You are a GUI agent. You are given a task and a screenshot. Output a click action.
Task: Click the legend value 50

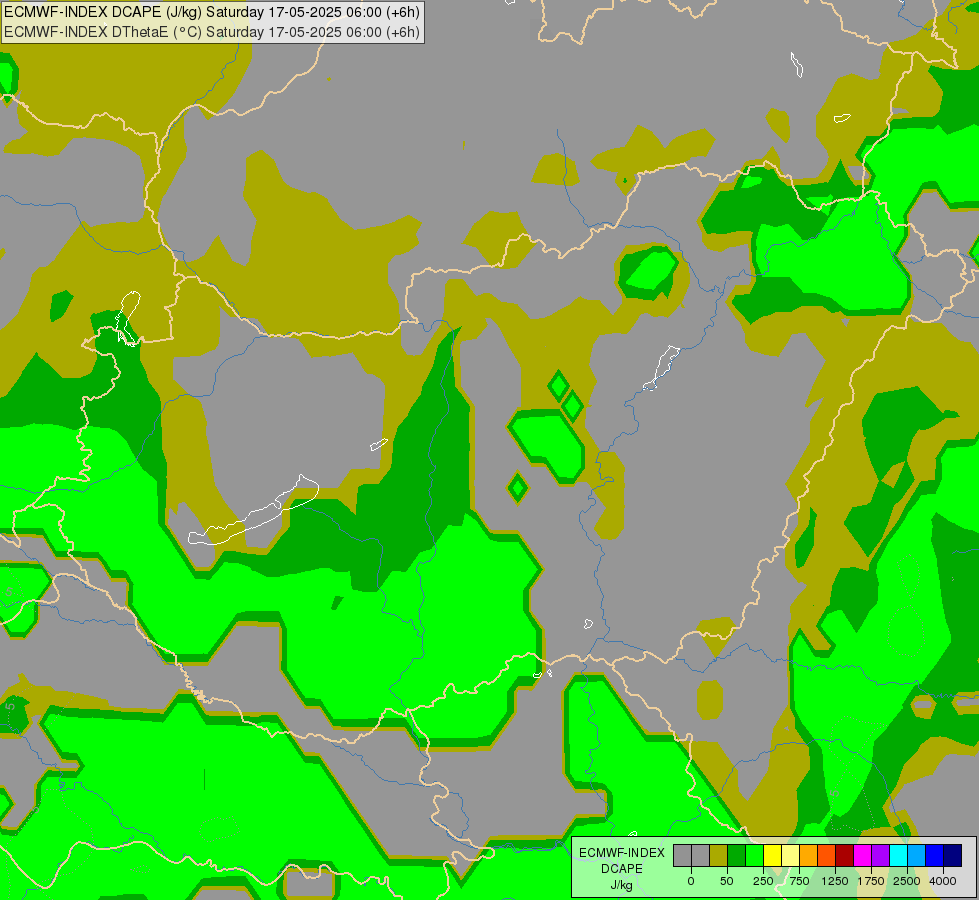(x=727, y=881)
